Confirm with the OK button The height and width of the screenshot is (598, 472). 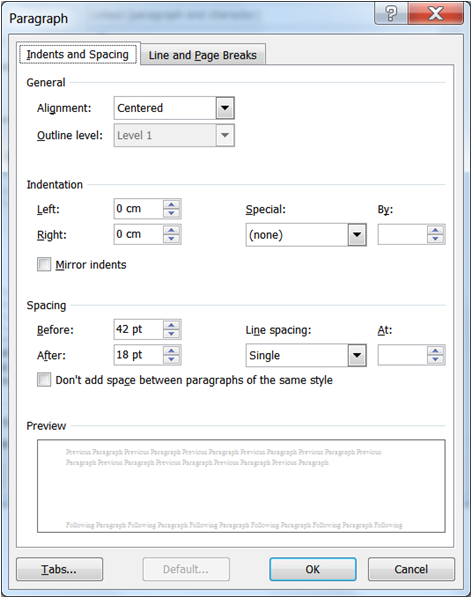pos(313,569)
